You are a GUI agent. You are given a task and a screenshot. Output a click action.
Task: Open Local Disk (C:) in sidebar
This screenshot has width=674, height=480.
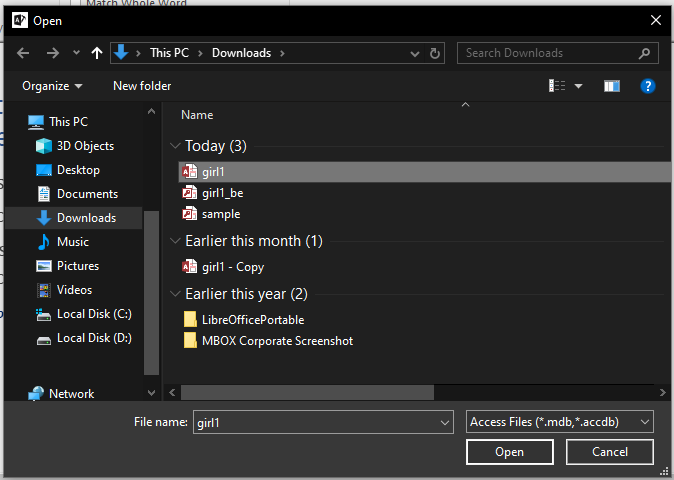[84, 314]
